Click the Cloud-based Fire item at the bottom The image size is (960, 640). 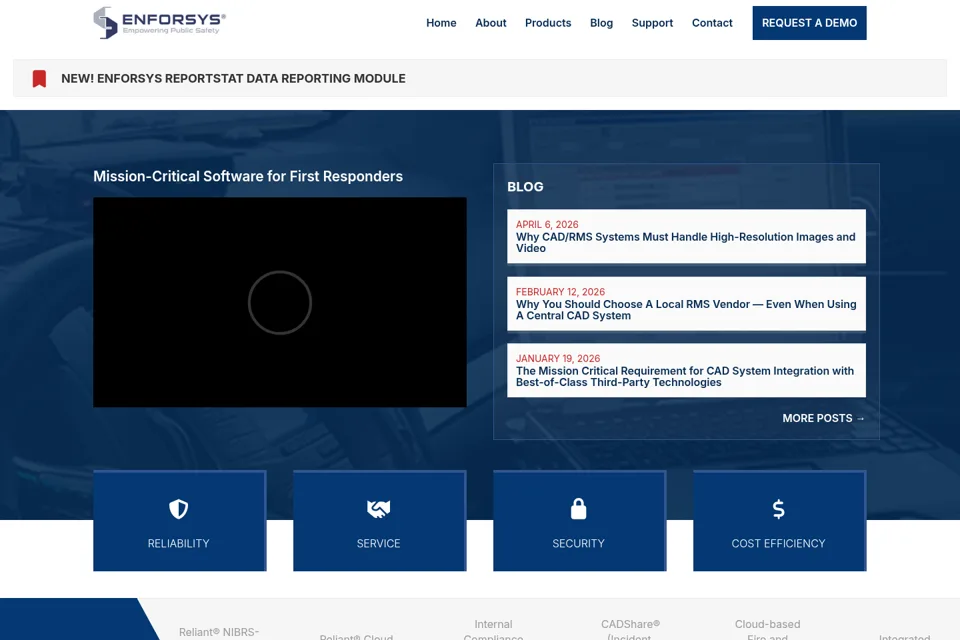[x=768, y=630]
